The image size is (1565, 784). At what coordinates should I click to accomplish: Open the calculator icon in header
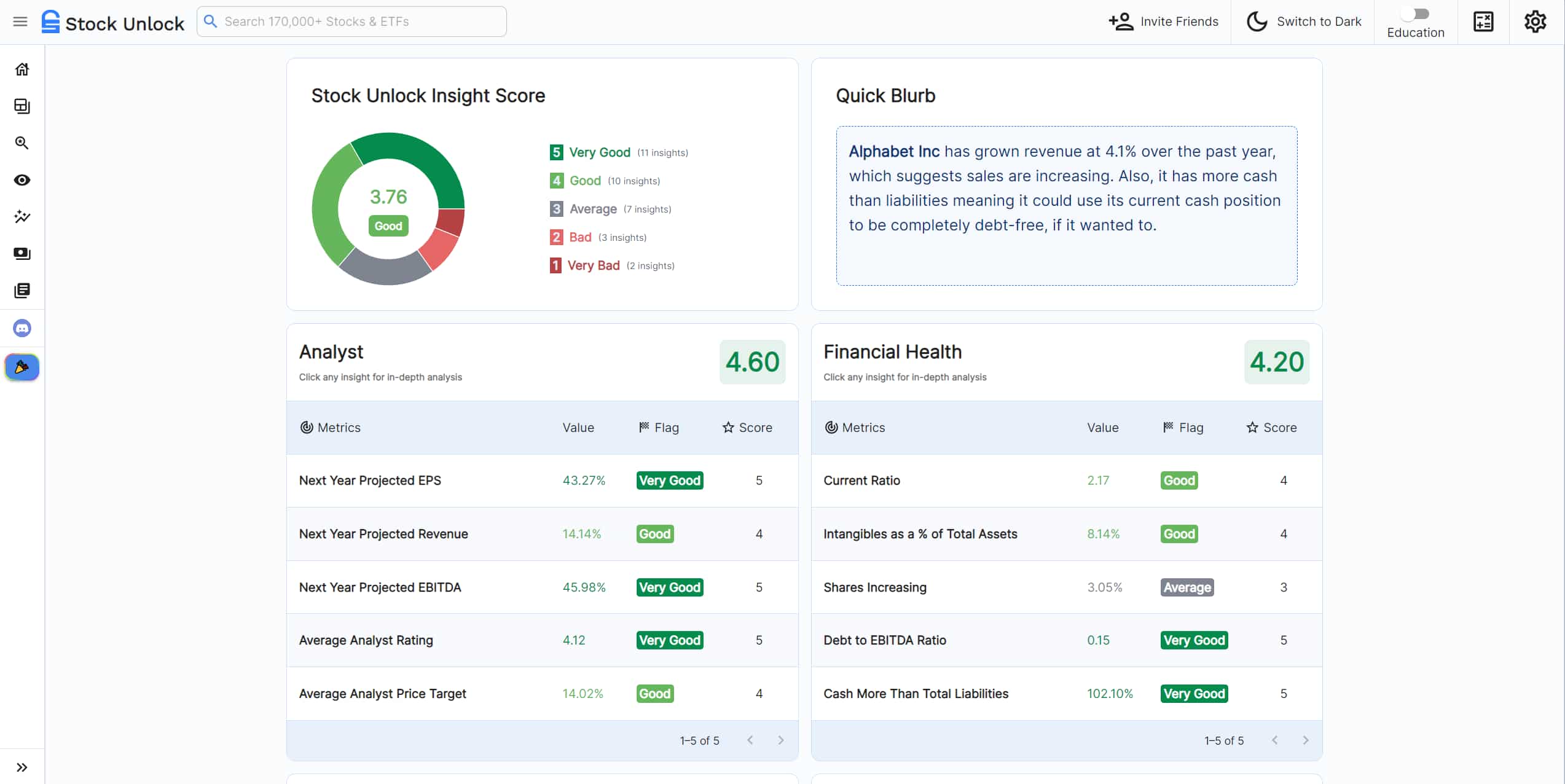click(1483, 22)
